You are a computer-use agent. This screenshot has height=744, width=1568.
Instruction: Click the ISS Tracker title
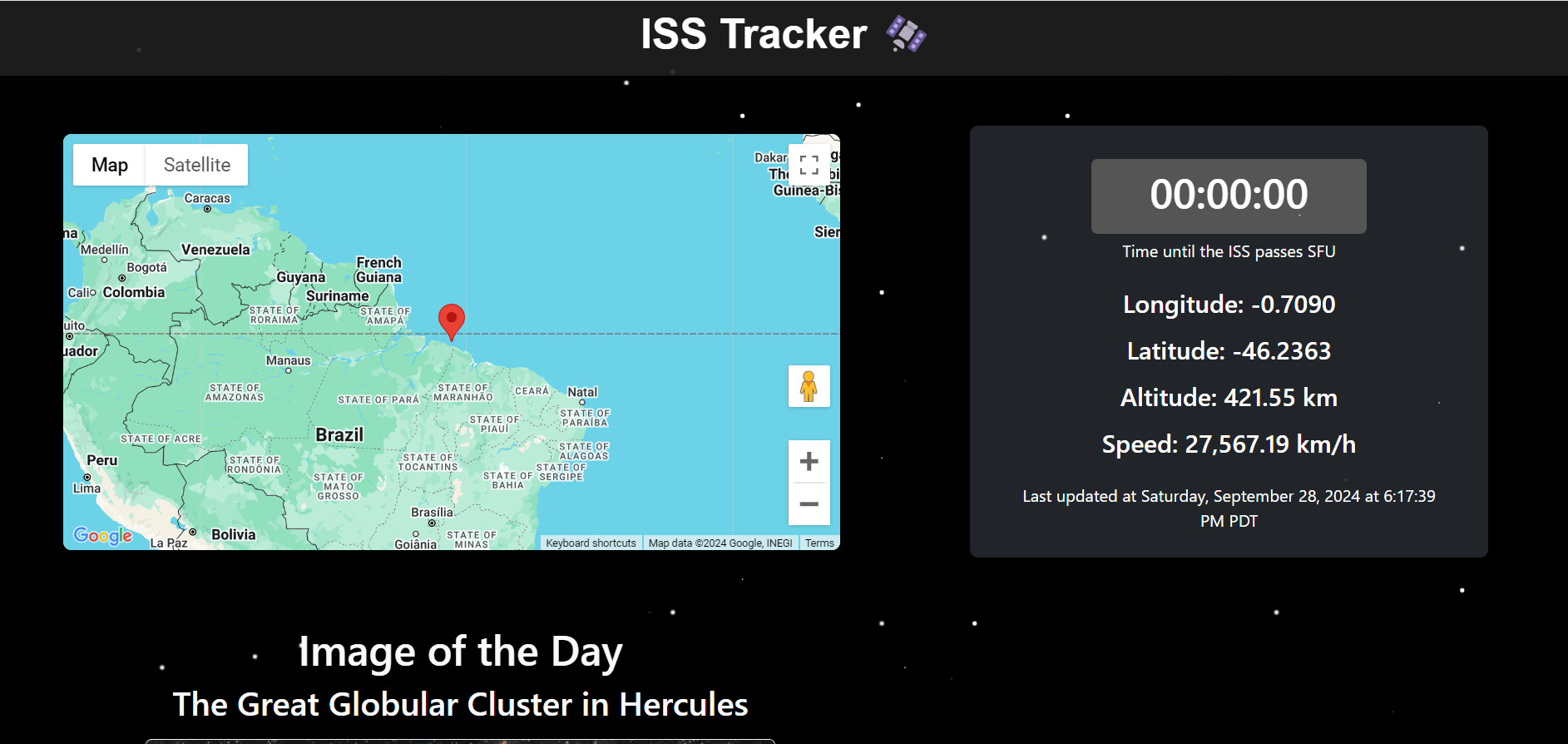[x=754, y=34]
